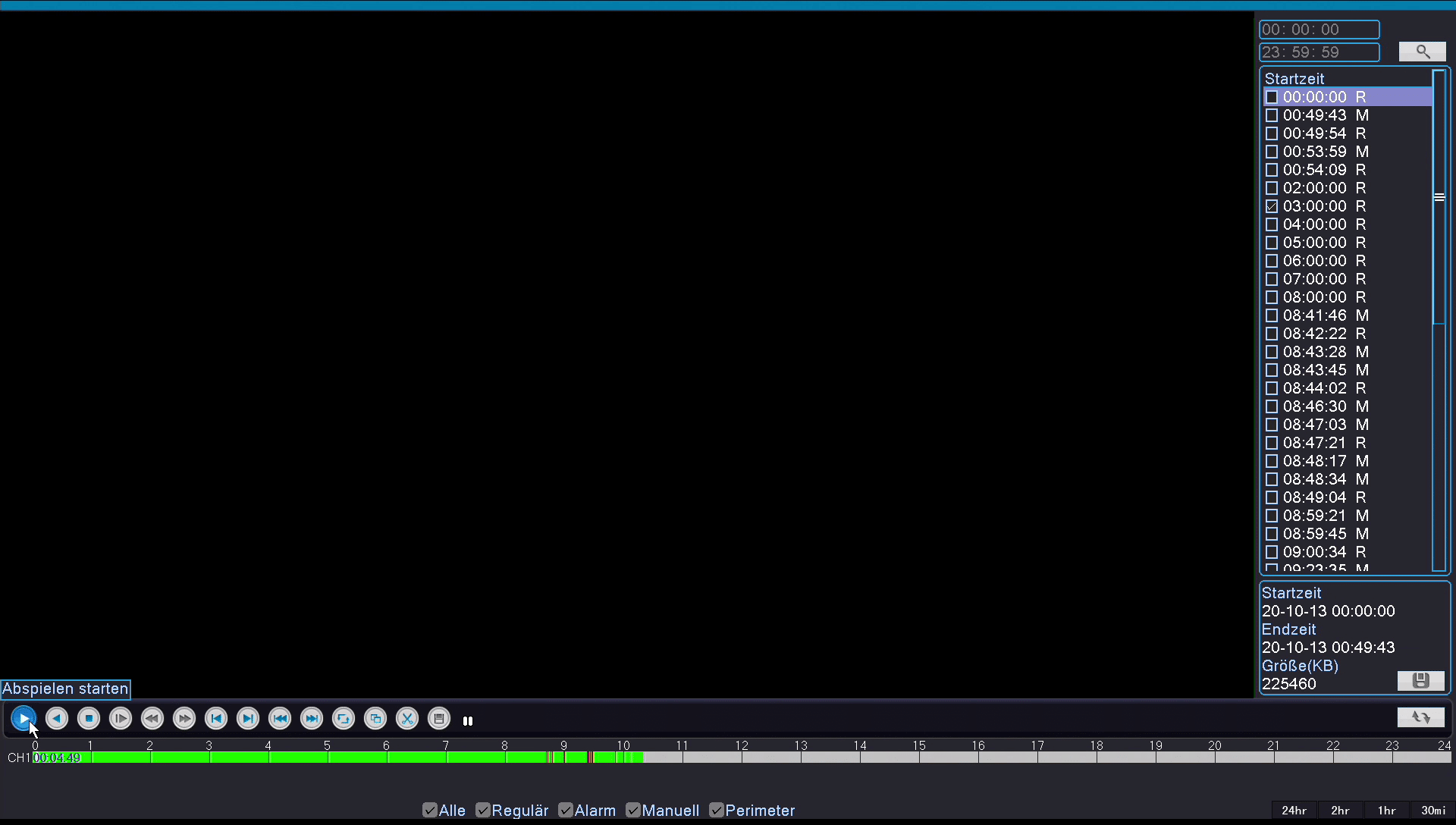
Task: Toggle the Alarm checkbox
Action: click(x=566, y=811)
